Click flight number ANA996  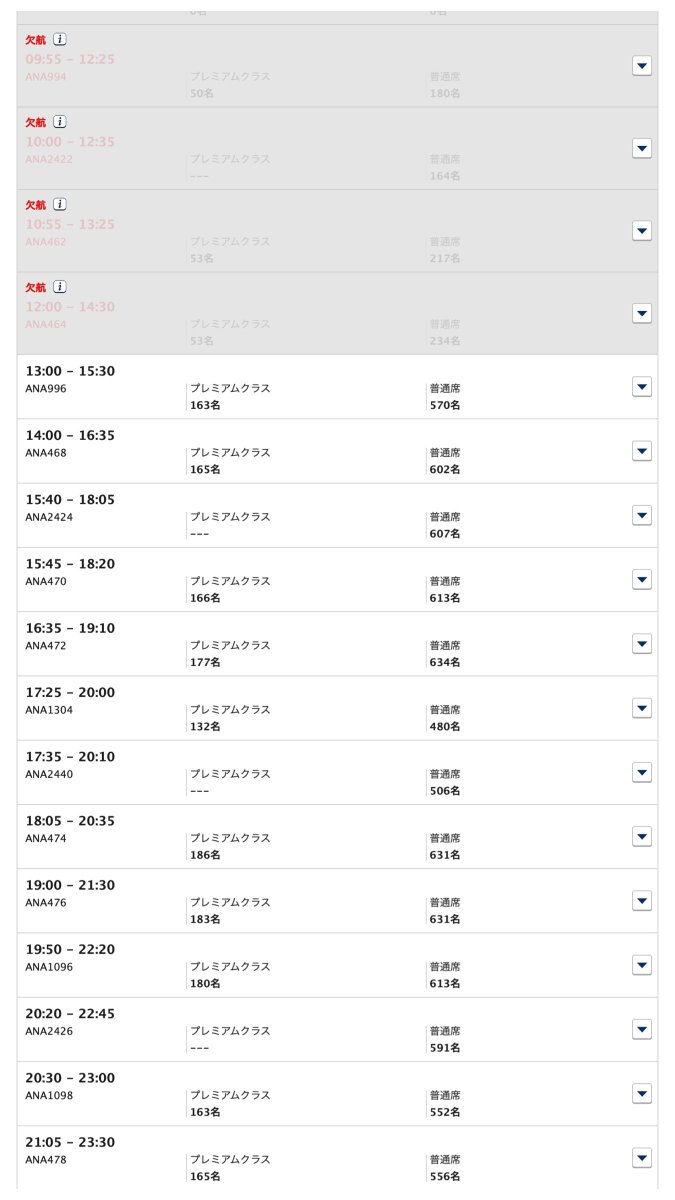pyautogui.click(x=46, y=388)
